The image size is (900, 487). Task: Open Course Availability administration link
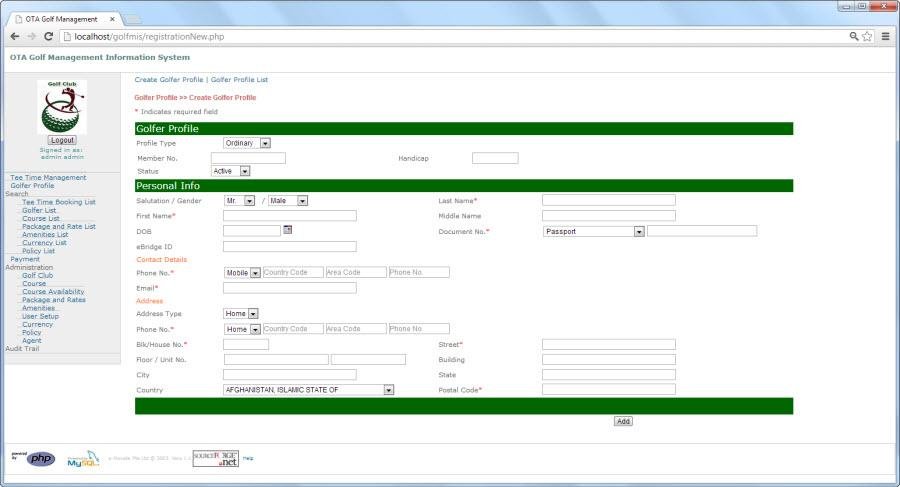point(53,292)
